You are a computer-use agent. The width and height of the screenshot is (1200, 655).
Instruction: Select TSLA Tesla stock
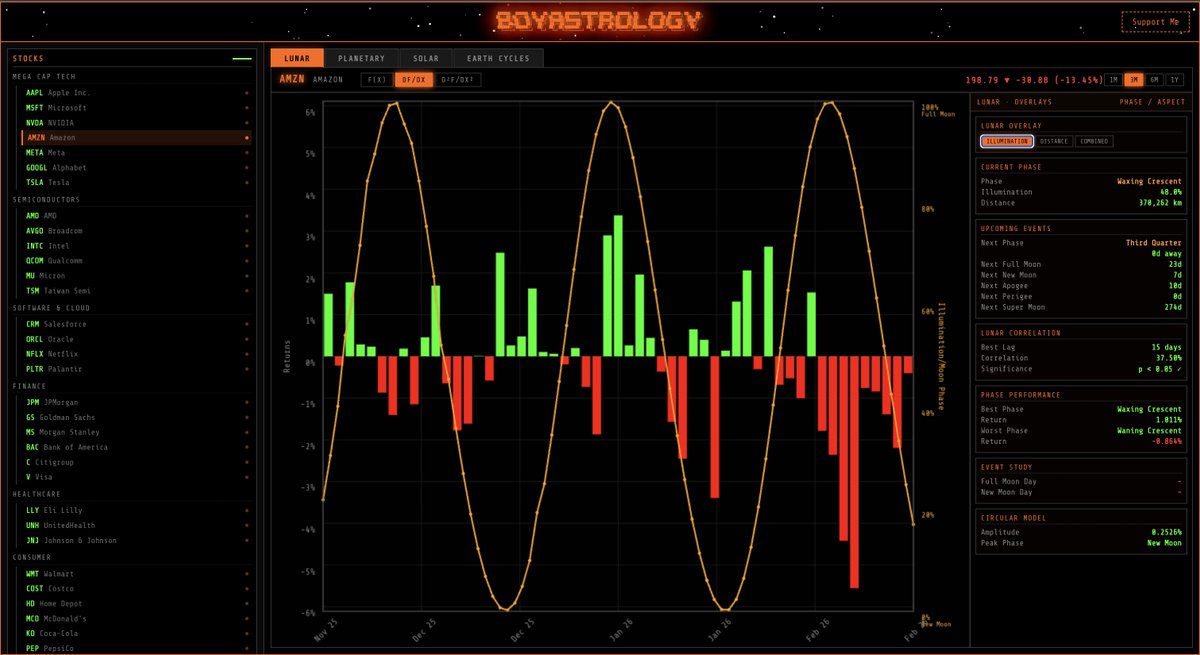pos(136,182)
